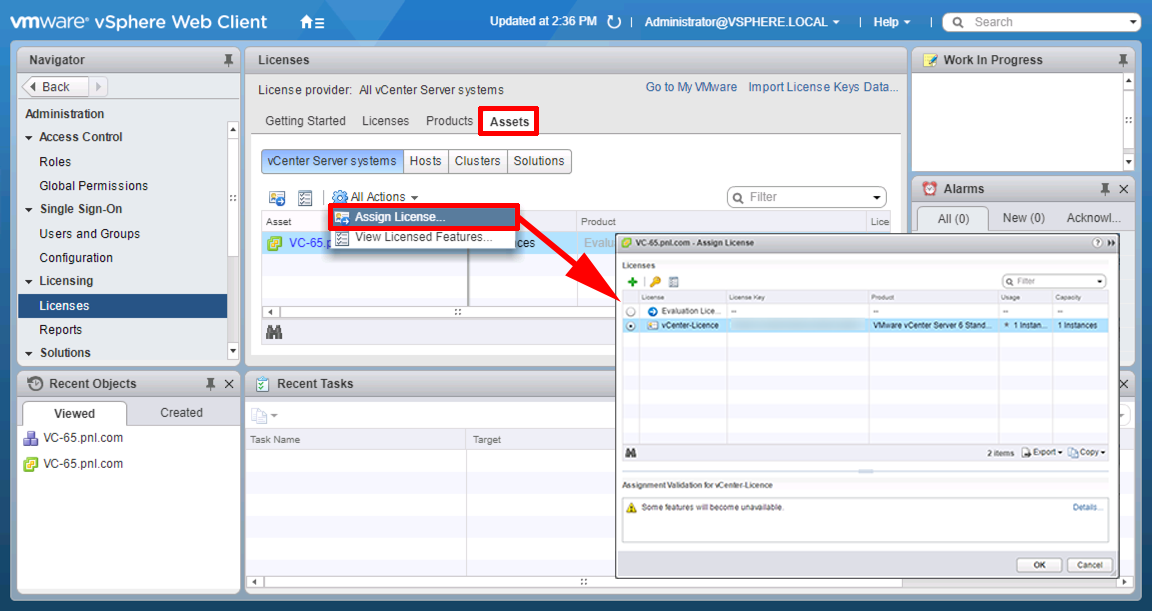1152x611 pixels.
Task: Click the view licensed features toolbar icon
Action: [x=305, y=198]
